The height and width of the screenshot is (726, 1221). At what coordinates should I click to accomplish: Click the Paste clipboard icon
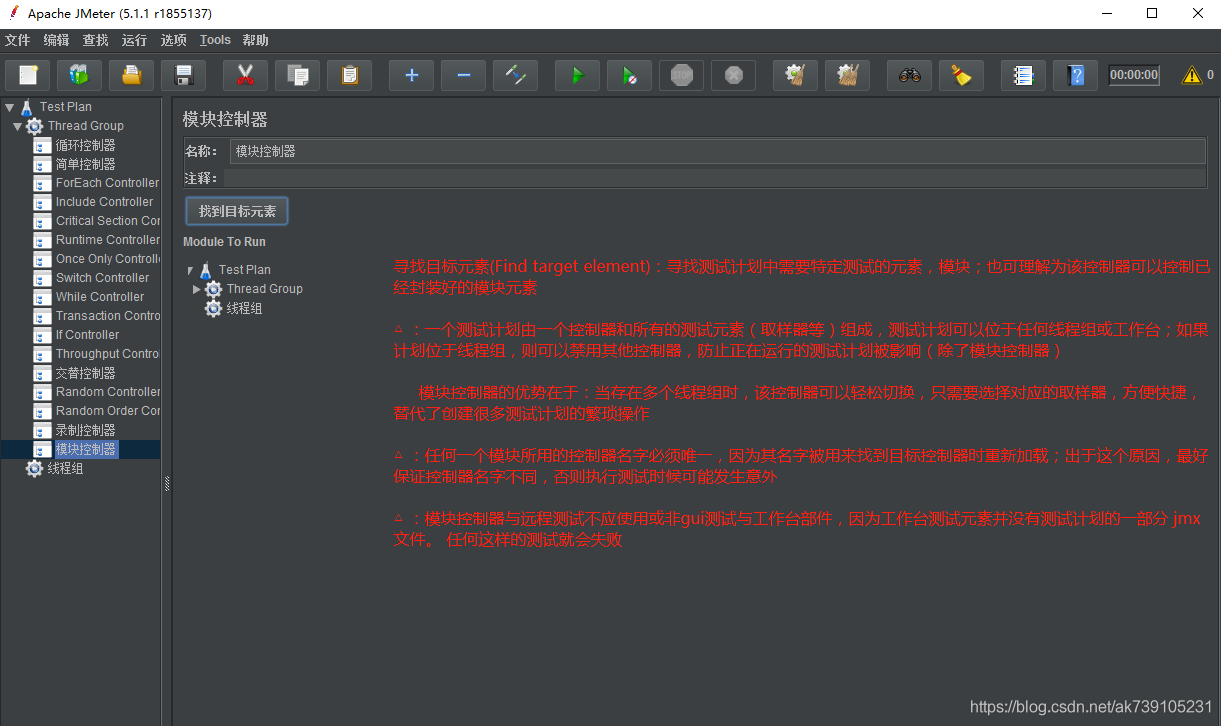point(349,75)
